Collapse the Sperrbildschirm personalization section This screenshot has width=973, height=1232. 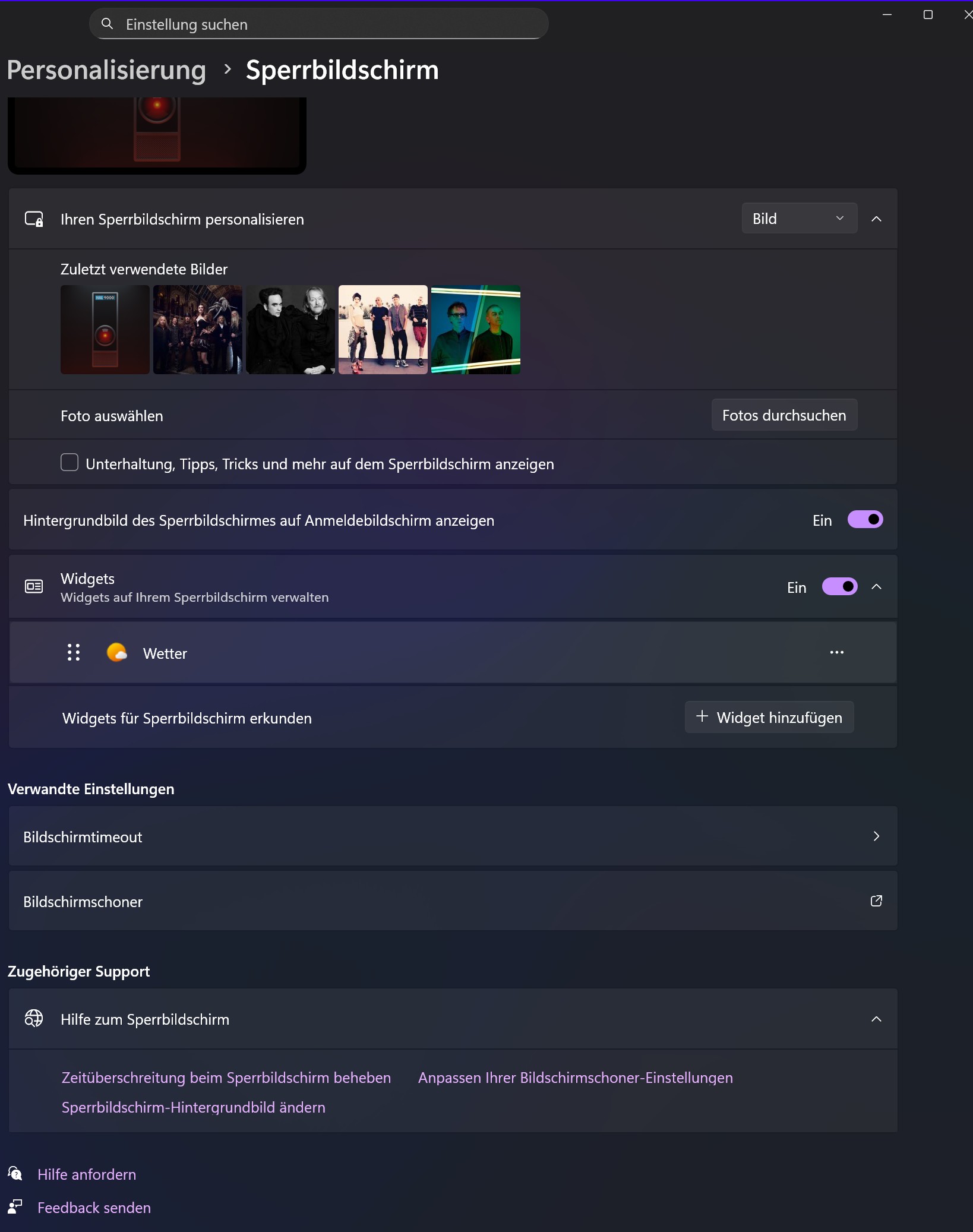tap(877, 219)
